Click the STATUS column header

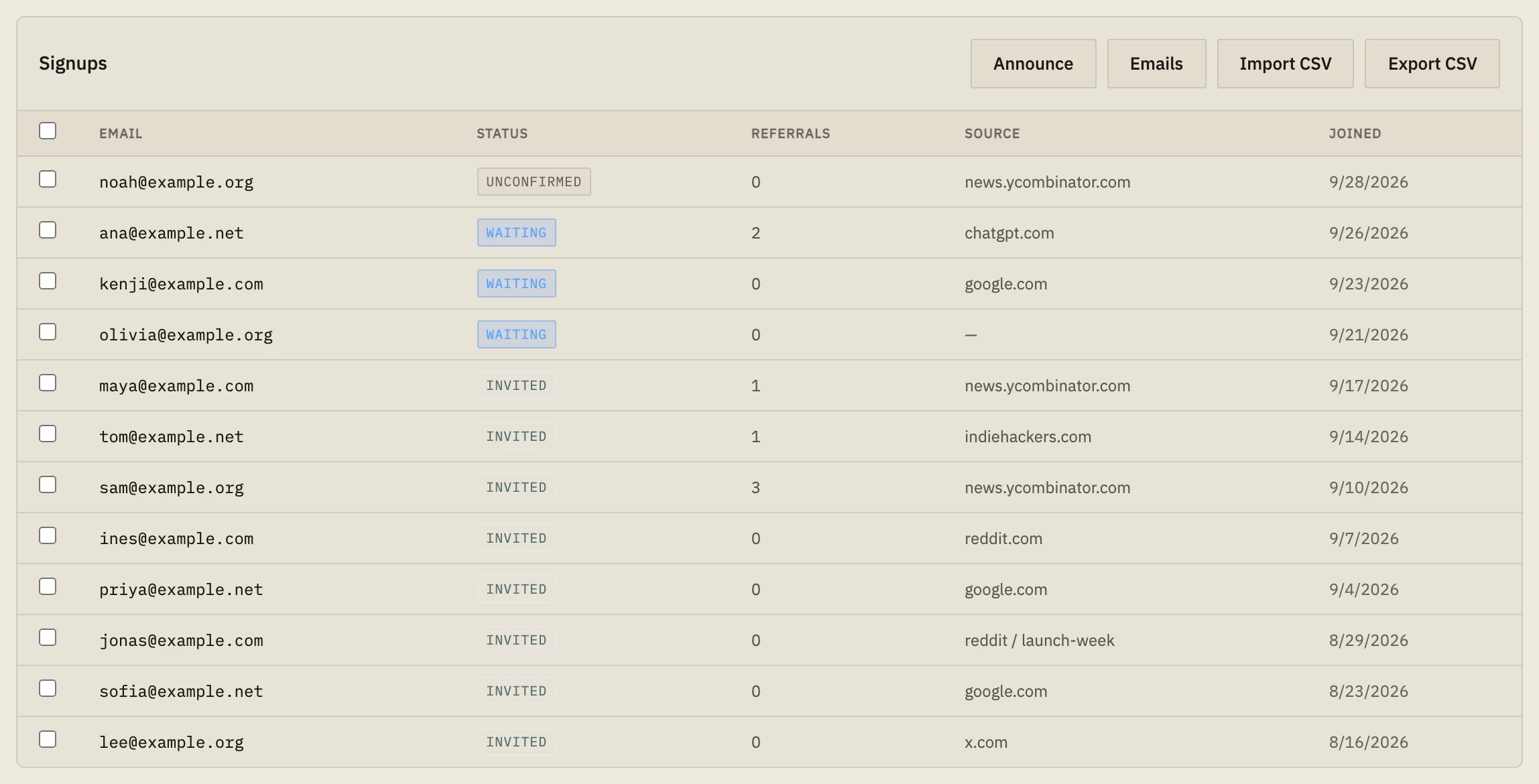point(502,133)
